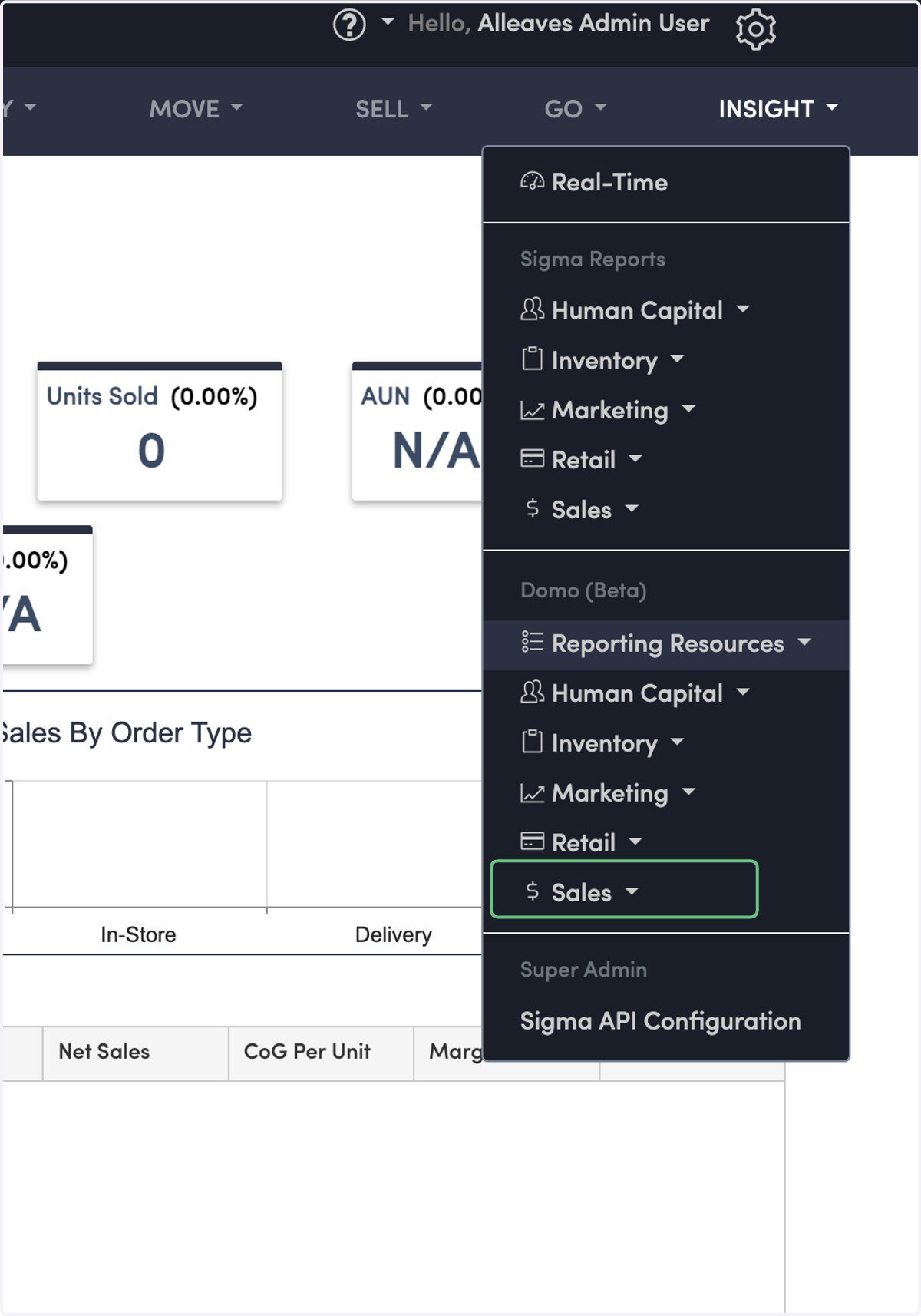The width and height of the screenshot is (921, 1316).
Task: Click the Net Sales column header
Action: point(136,1053)
